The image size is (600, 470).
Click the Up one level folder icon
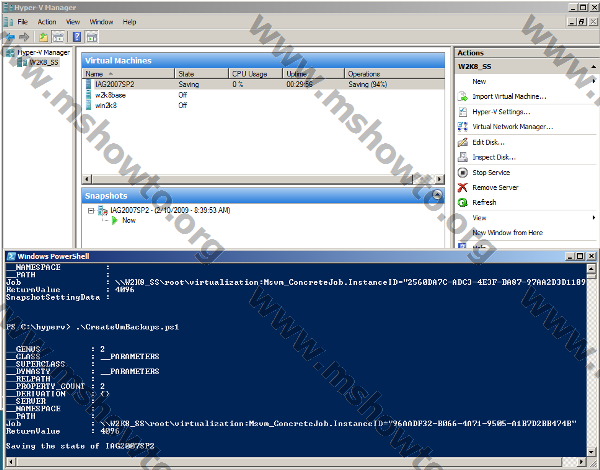pyautogui.click(x=43, y=37)
